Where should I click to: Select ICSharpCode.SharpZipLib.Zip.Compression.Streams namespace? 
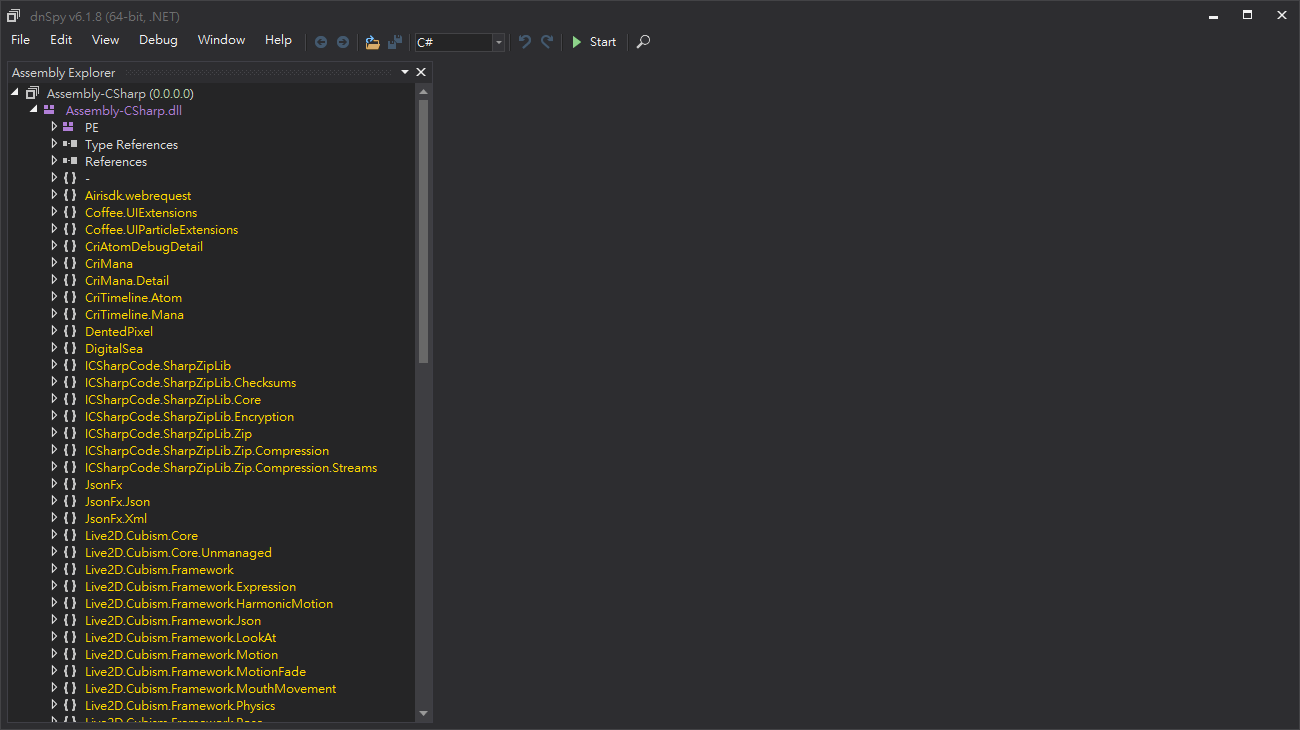point(231,467)
